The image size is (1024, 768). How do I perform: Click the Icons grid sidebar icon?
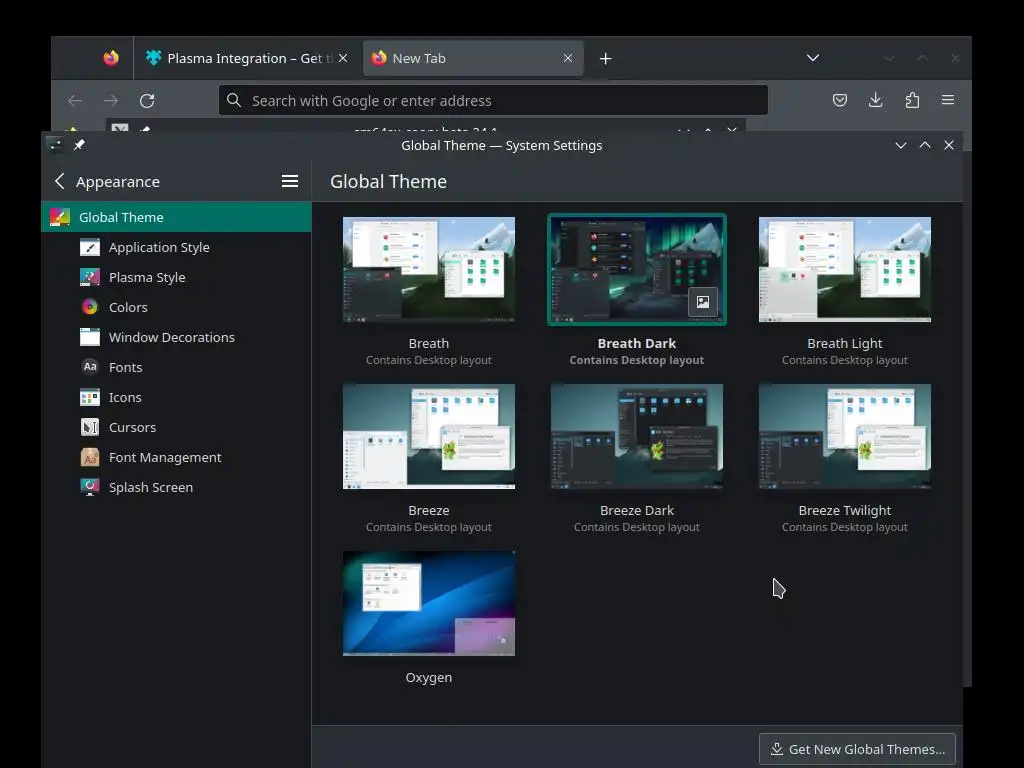[89, 397]
